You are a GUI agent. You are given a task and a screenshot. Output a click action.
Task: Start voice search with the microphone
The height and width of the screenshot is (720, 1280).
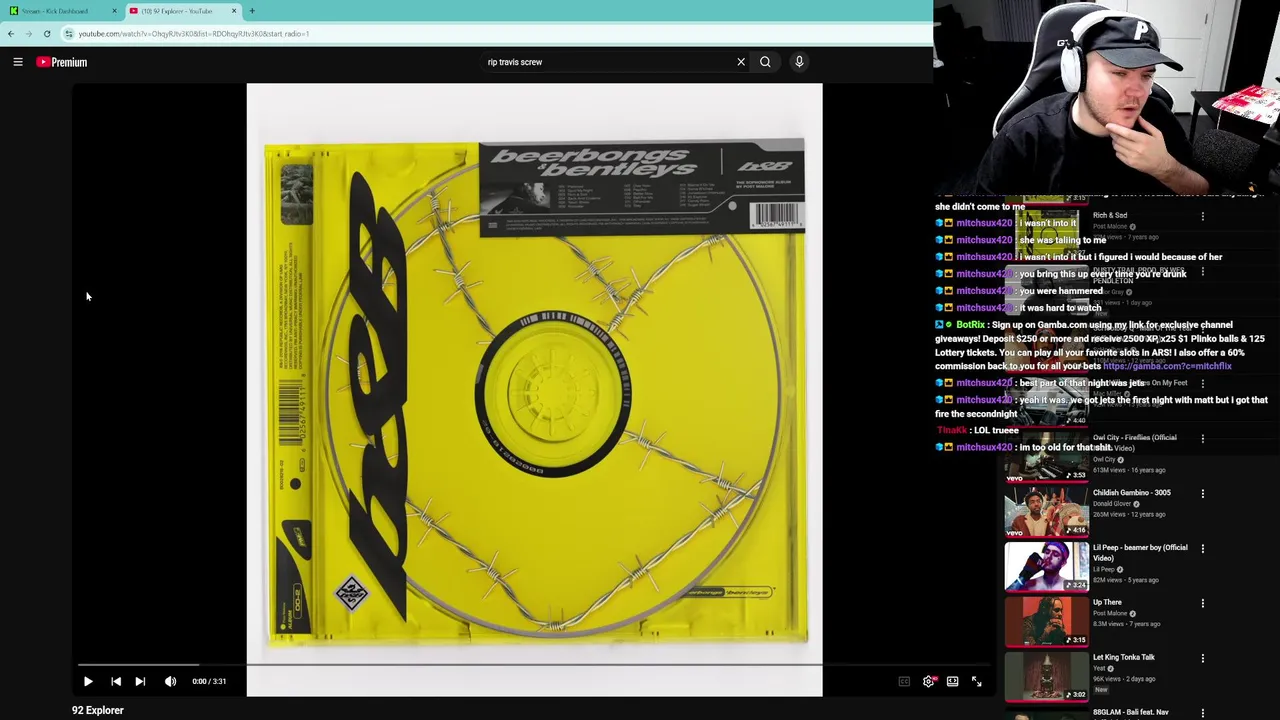[x=799, y=62]
